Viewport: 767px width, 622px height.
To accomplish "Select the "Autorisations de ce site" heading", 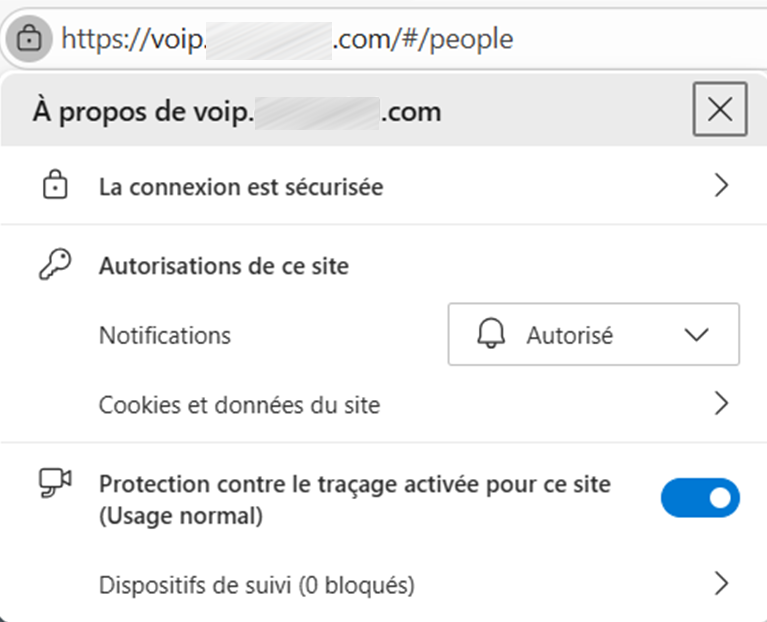I will pos(223,266).
